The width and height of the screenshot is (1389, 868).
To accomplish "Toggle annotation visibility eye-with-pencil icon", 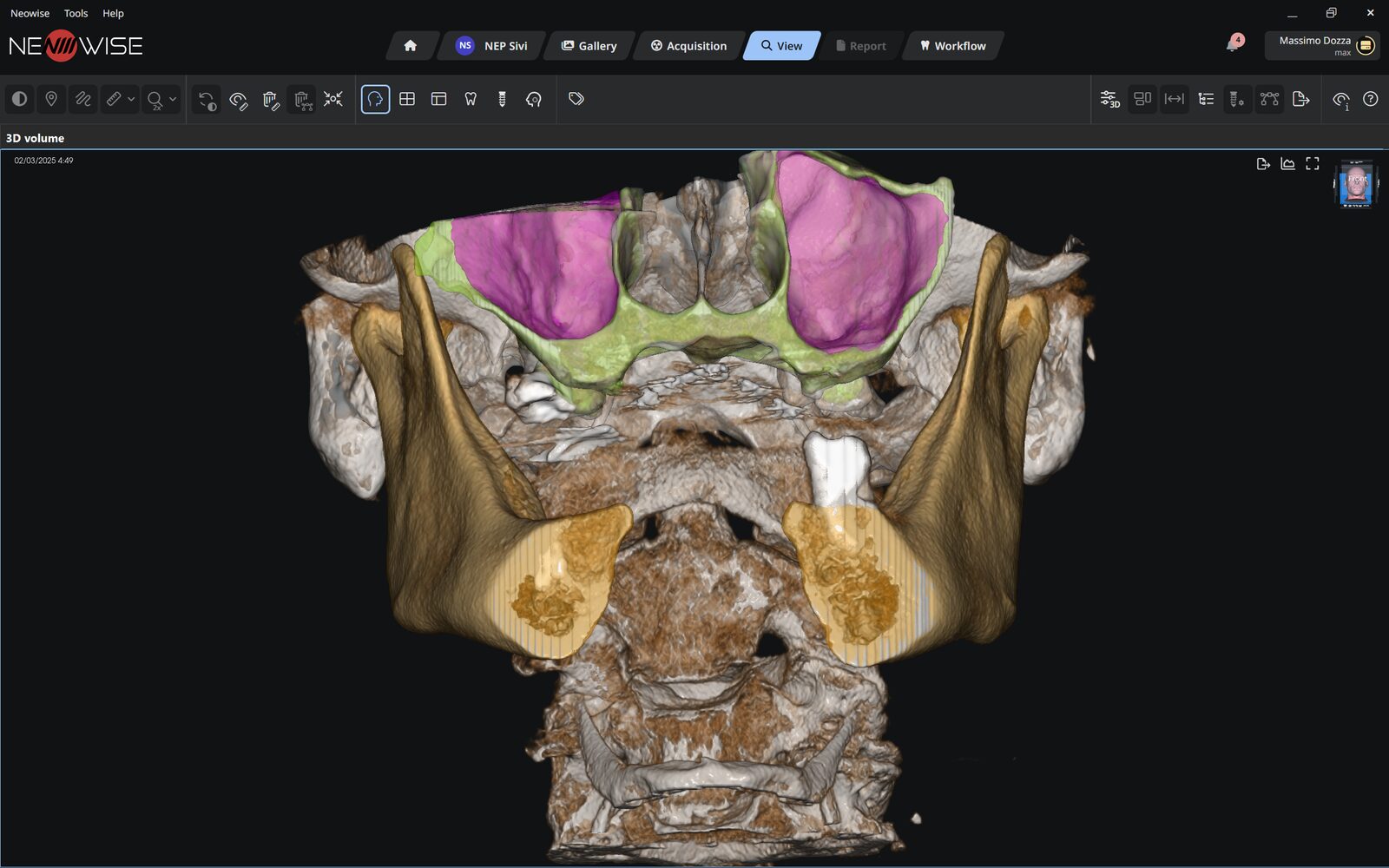I will [238, 99].
